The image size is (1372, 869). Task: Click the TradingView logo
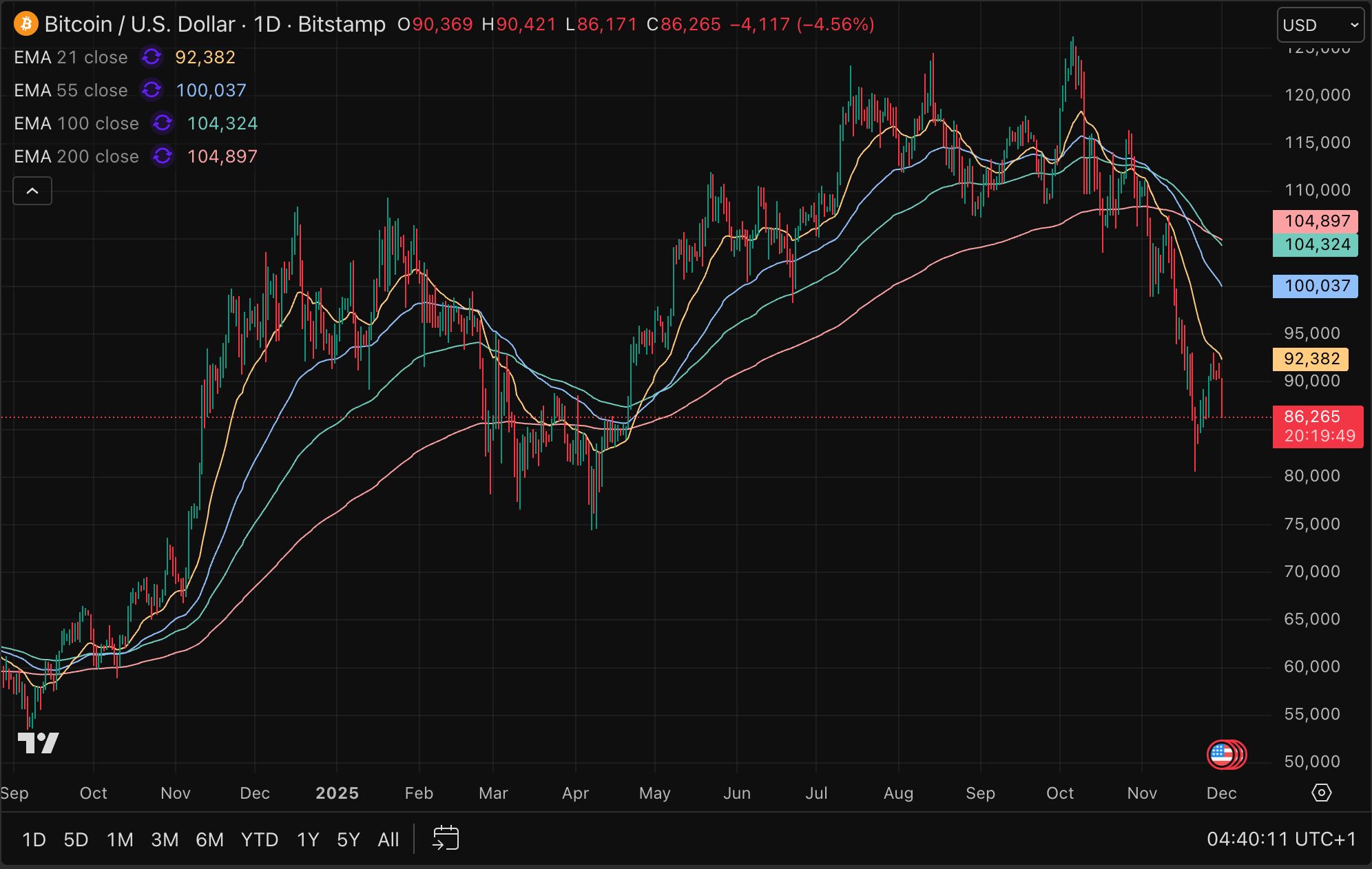(x=38, y=743)
